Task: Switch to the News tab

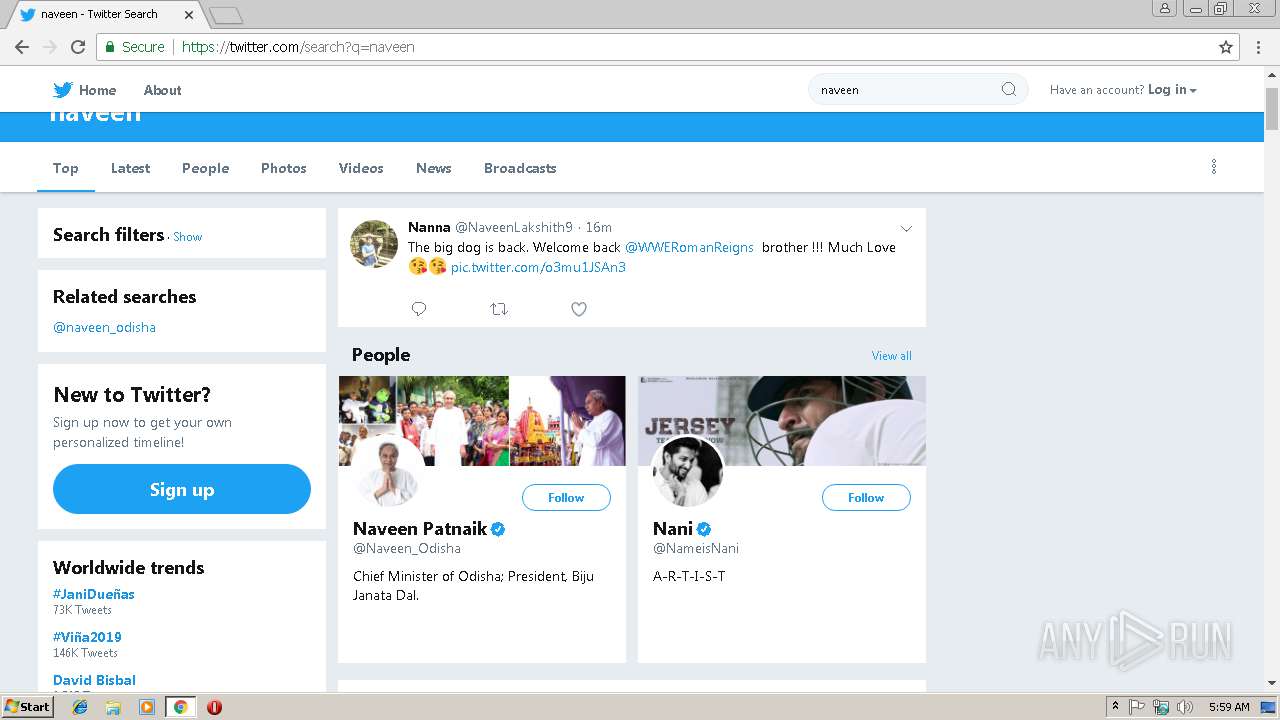Action: click(x=434, y=168)
